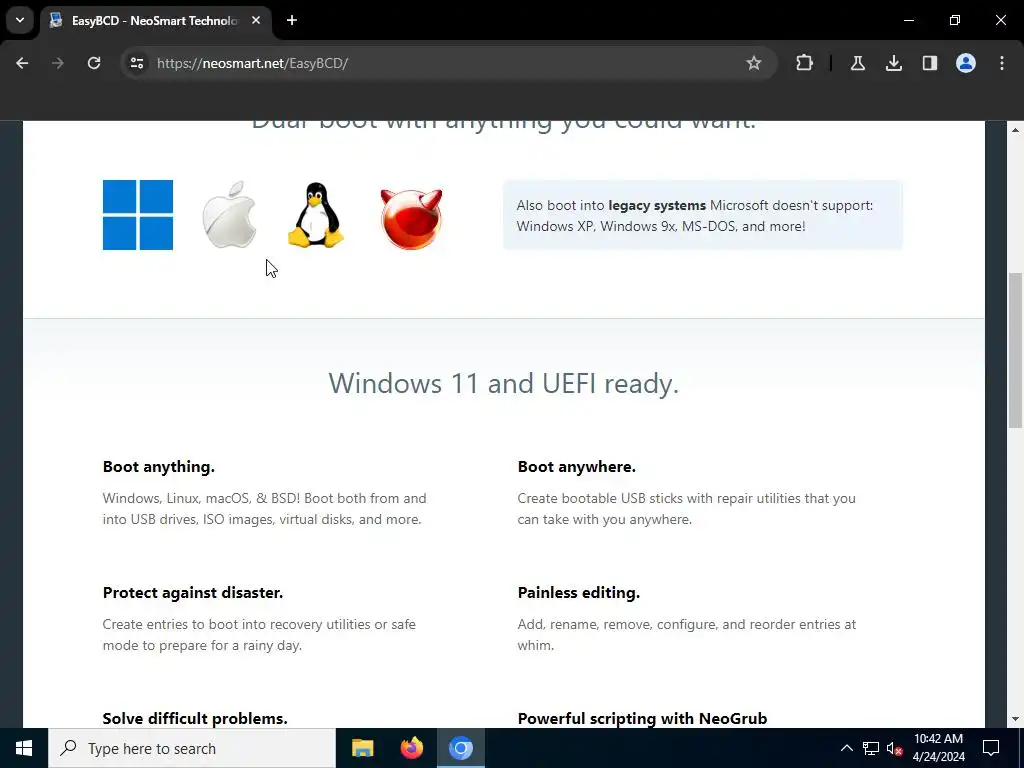Click the "Create entries to boot into recovery" paragraph
This screenshot has height=768, width=1024.
click(259, 635)
